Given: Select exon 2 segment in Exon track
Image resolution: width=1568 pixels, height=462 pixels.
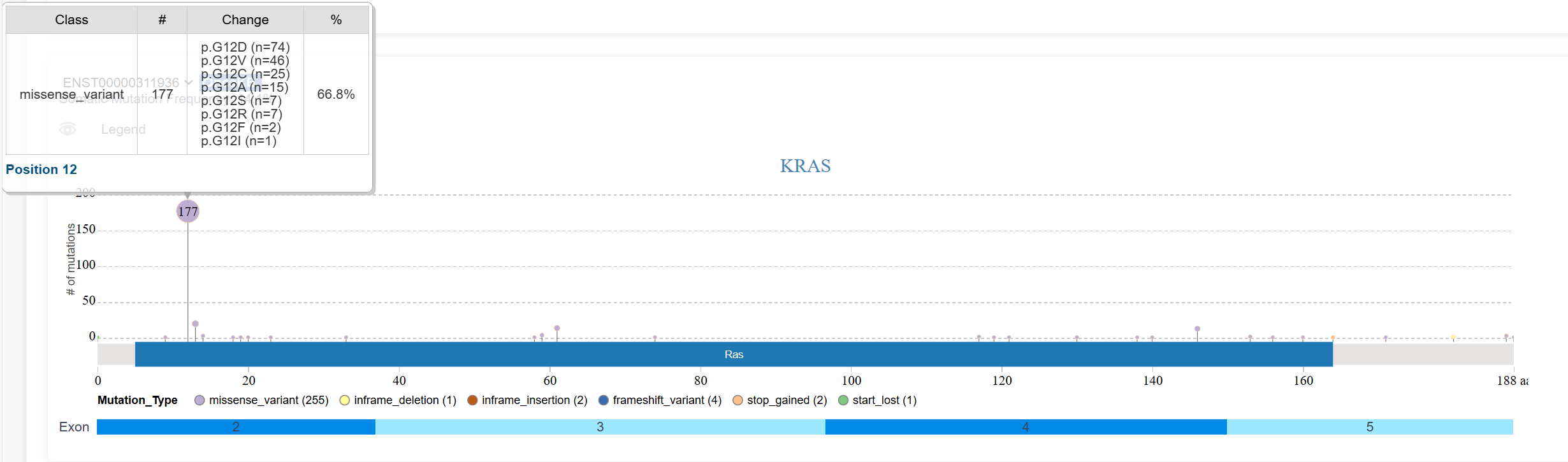Looking at the screenshot, I should coord(236,427).
